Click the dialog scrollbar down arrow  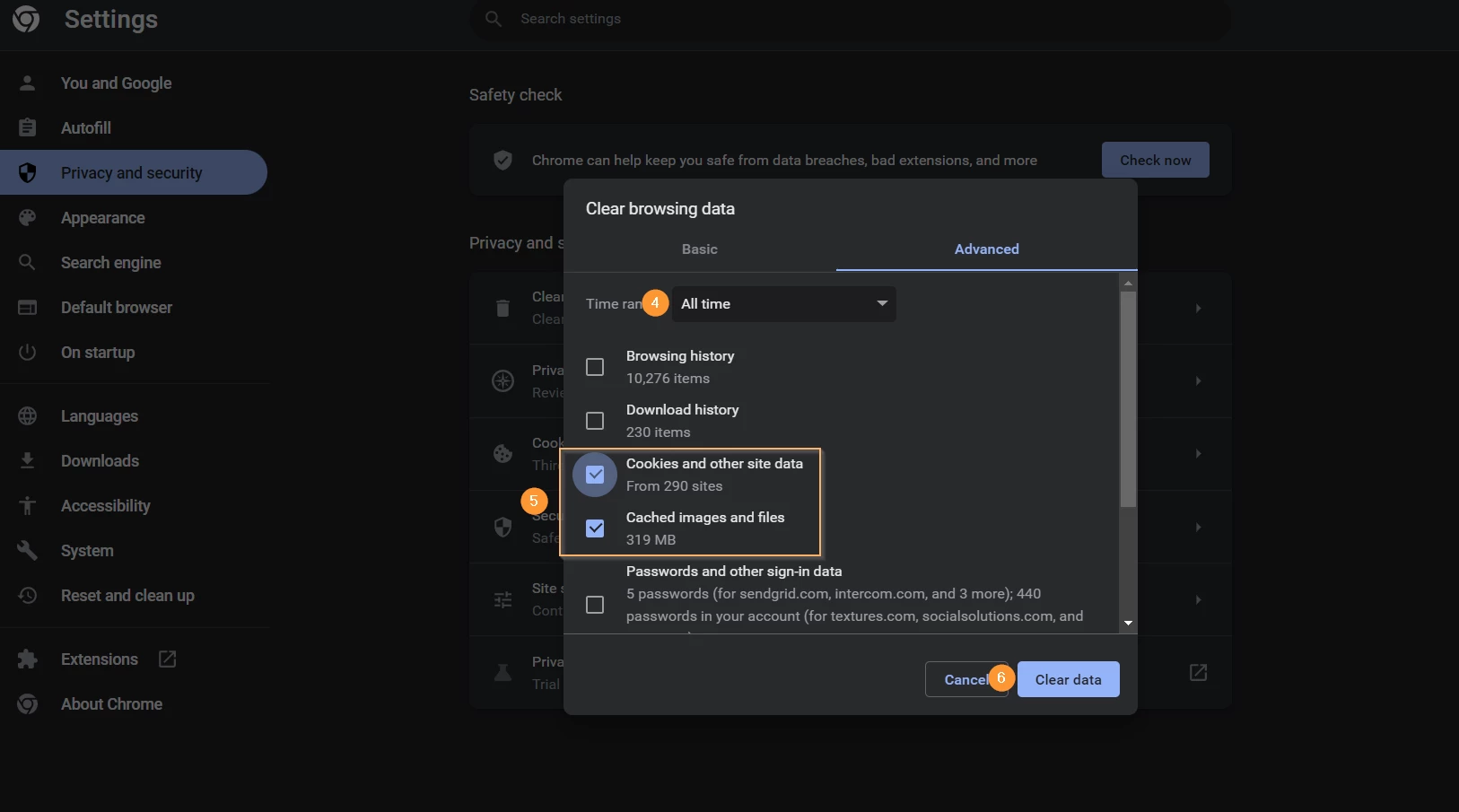click(x=1128, y=623)
